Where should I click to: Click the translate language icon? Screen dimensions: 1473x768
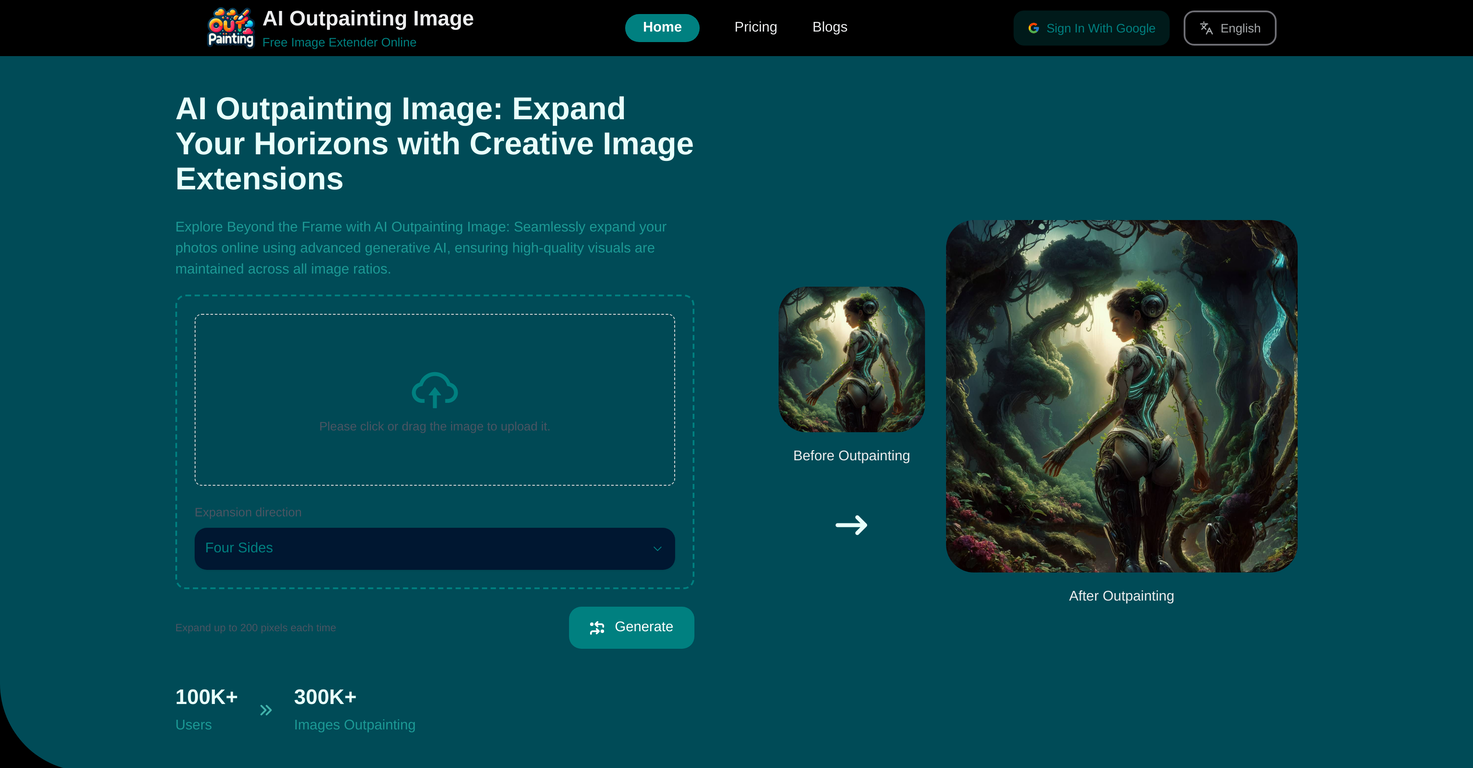click(1206, 28)
